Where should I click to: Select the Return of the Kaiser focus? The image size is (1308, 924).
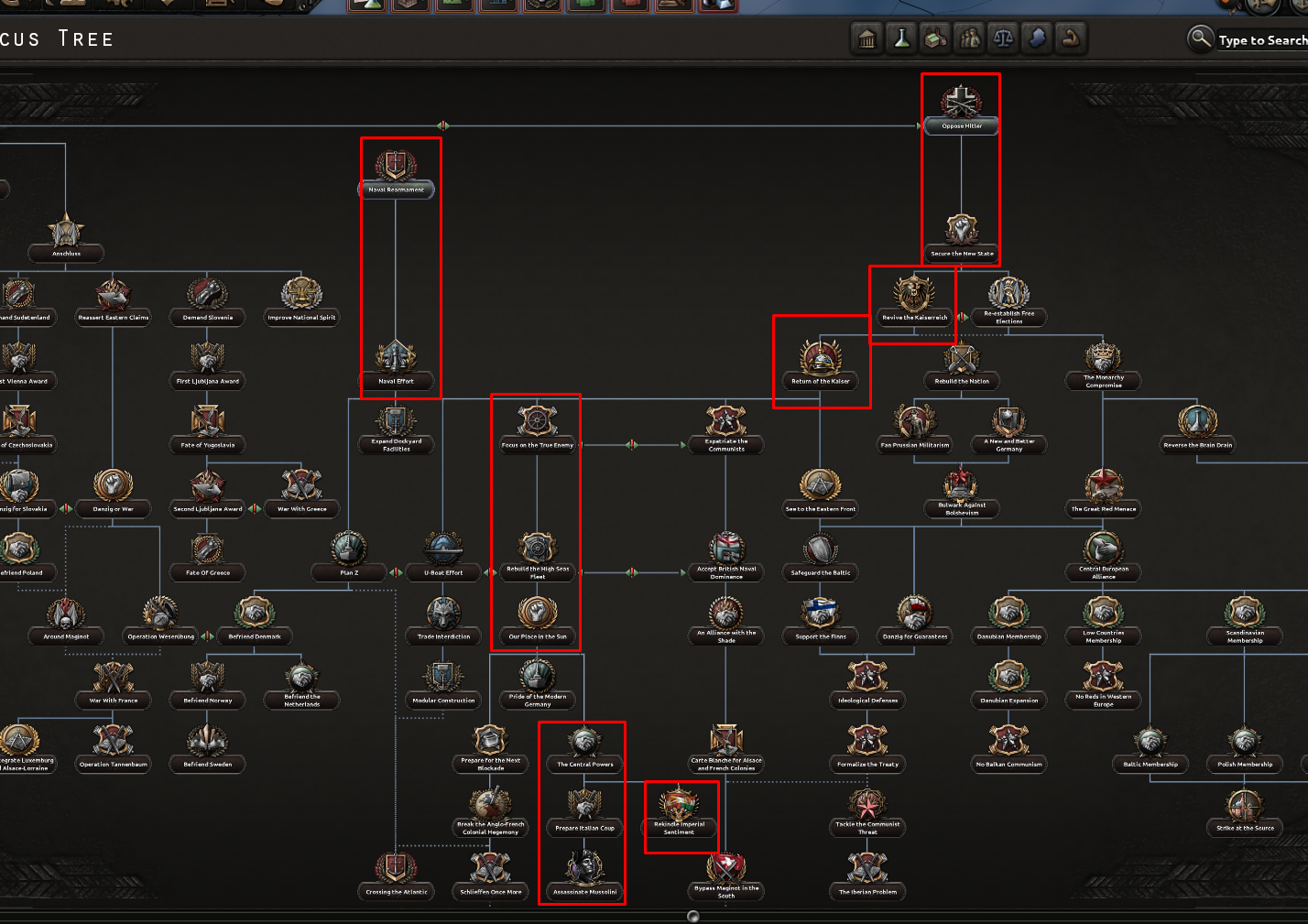coord(821,364)
